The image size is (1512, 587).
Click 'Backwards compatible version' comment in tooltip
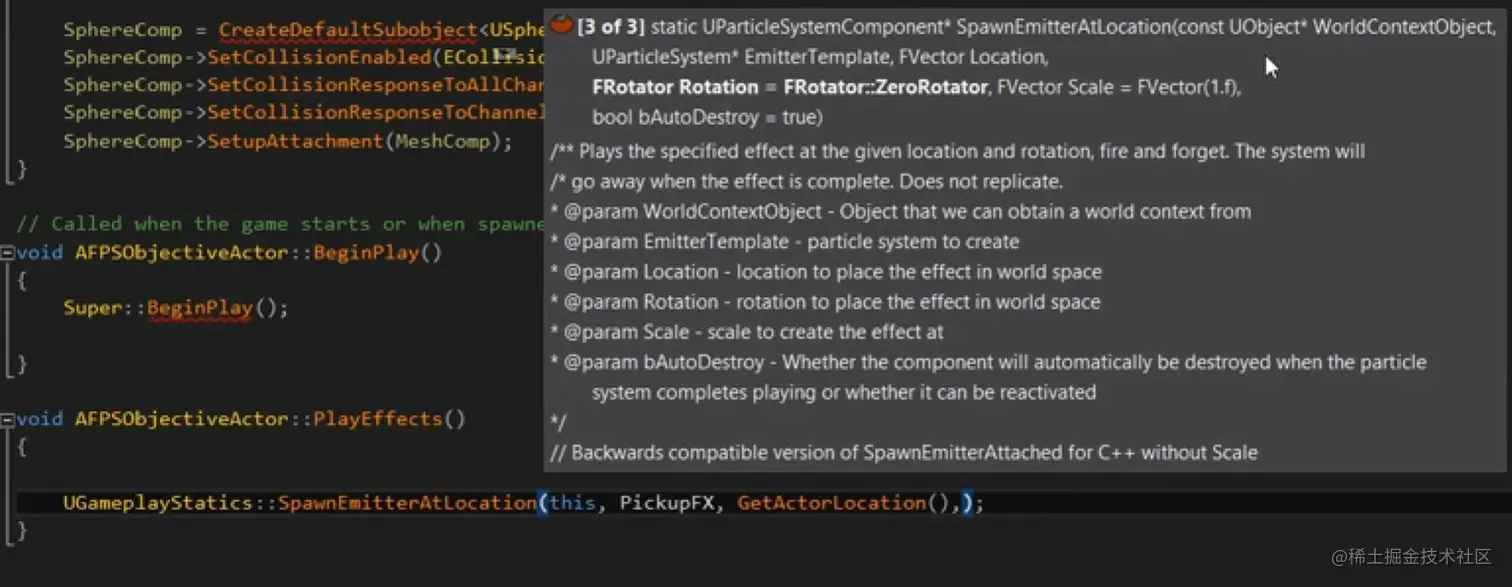pyautogui.click(x=904, y=452)
